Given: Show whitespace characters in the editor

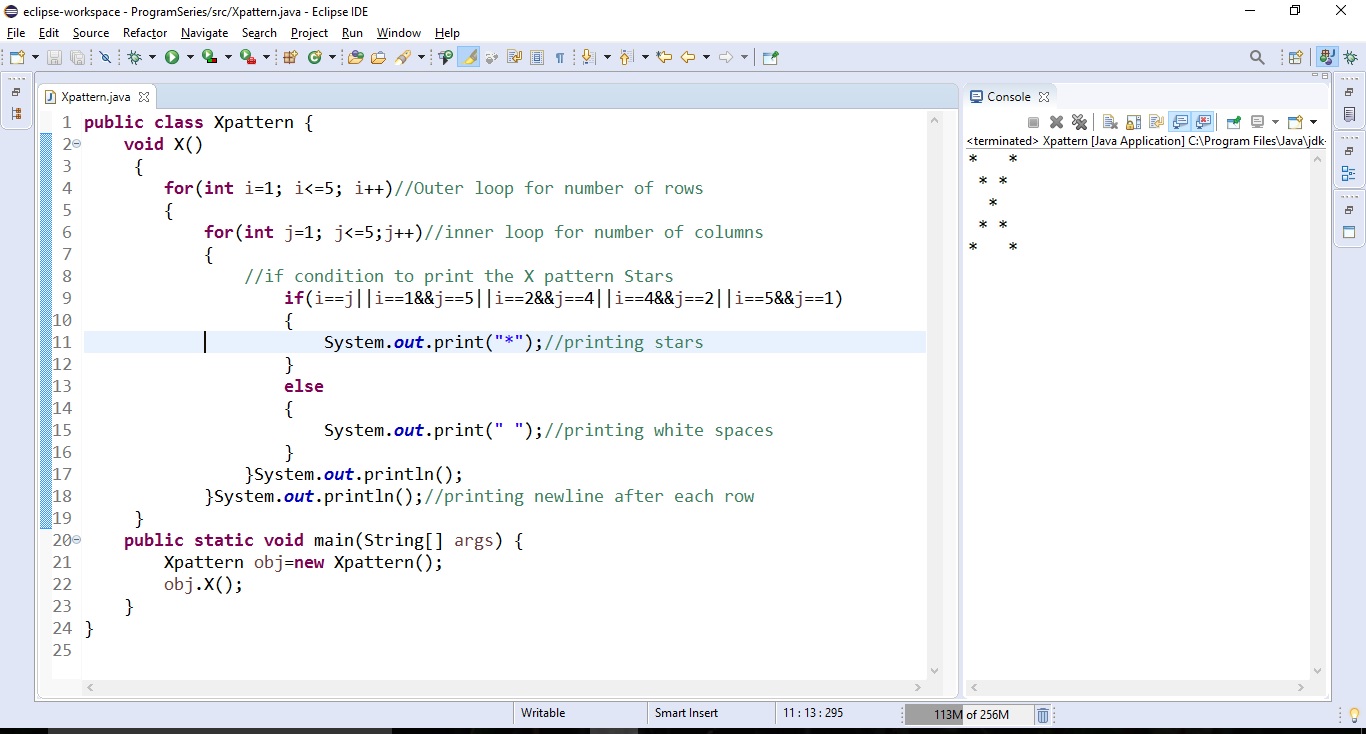Looking at the screenshot, I should tap(560, 57).
